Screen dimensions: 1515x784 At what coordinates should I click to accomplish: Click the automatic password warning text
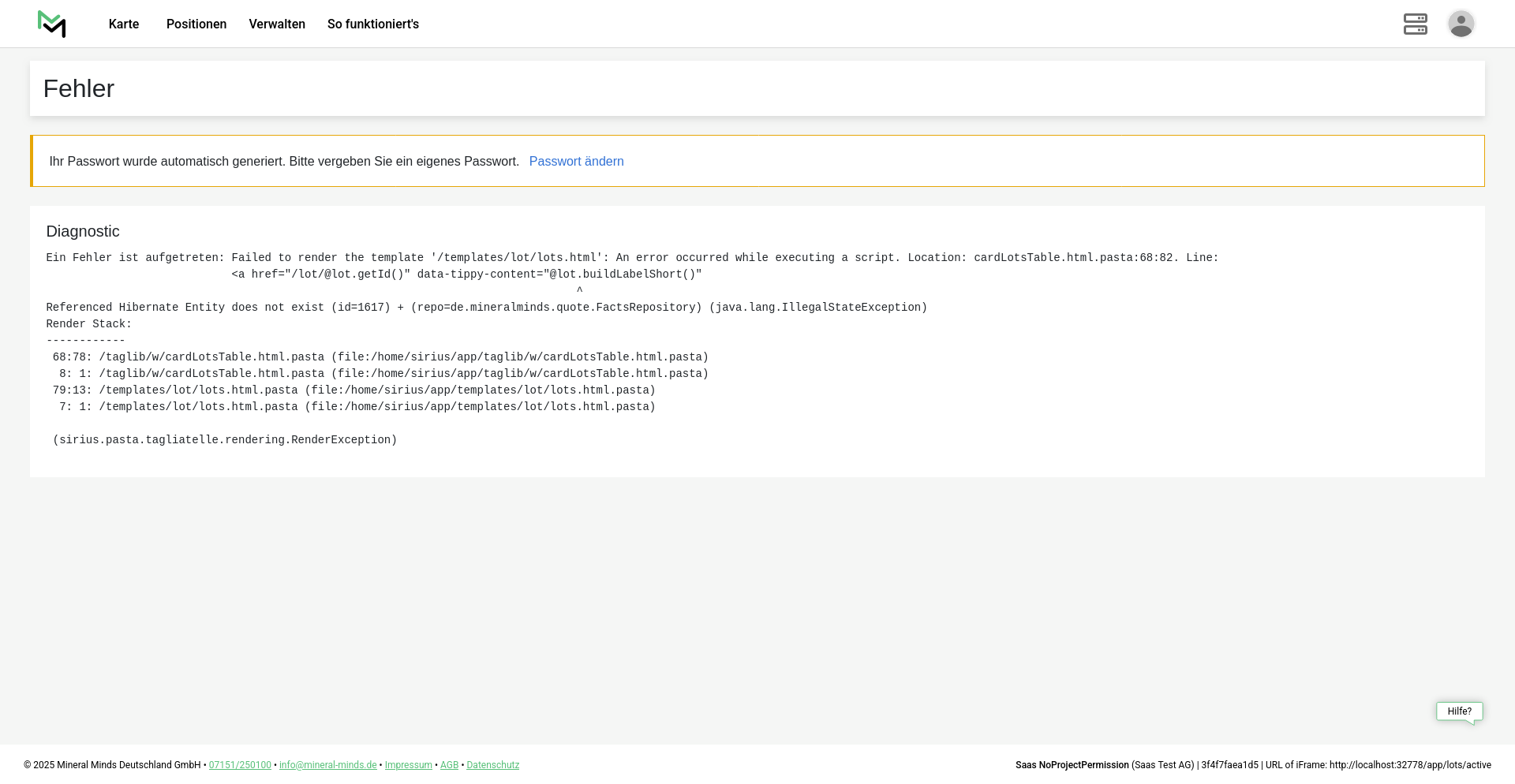click(284, 162)
